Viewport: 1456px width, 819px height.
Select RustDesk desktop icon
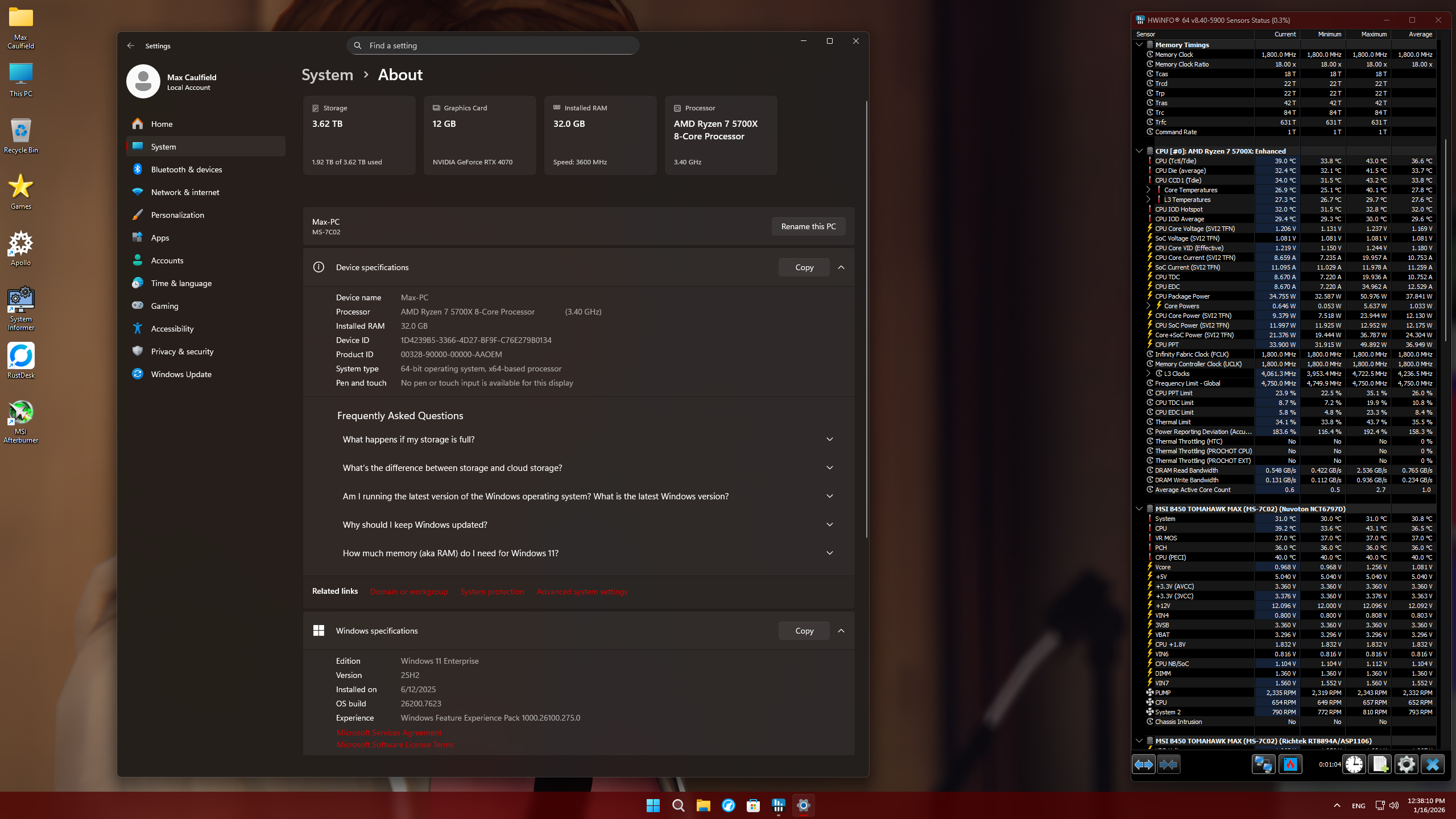21,361
